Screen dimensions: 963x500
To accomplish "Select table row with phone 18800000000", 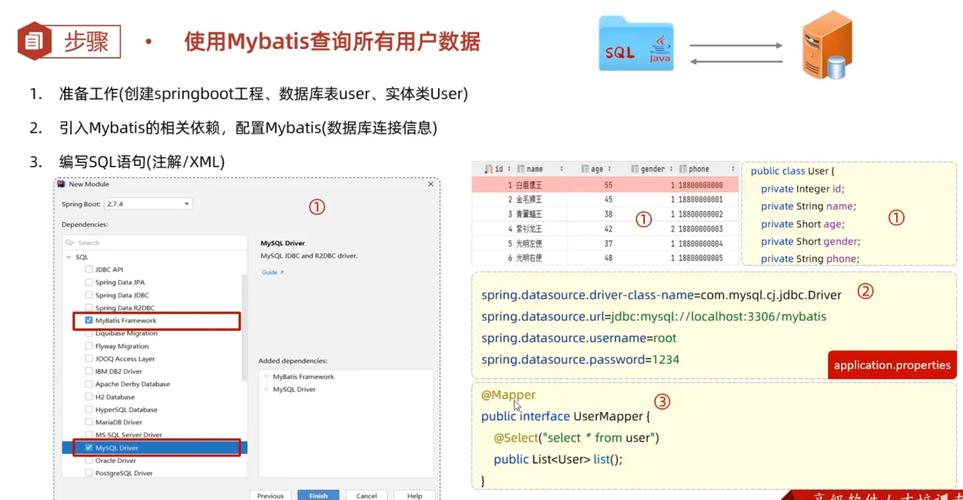I will (x=605, y=184).
